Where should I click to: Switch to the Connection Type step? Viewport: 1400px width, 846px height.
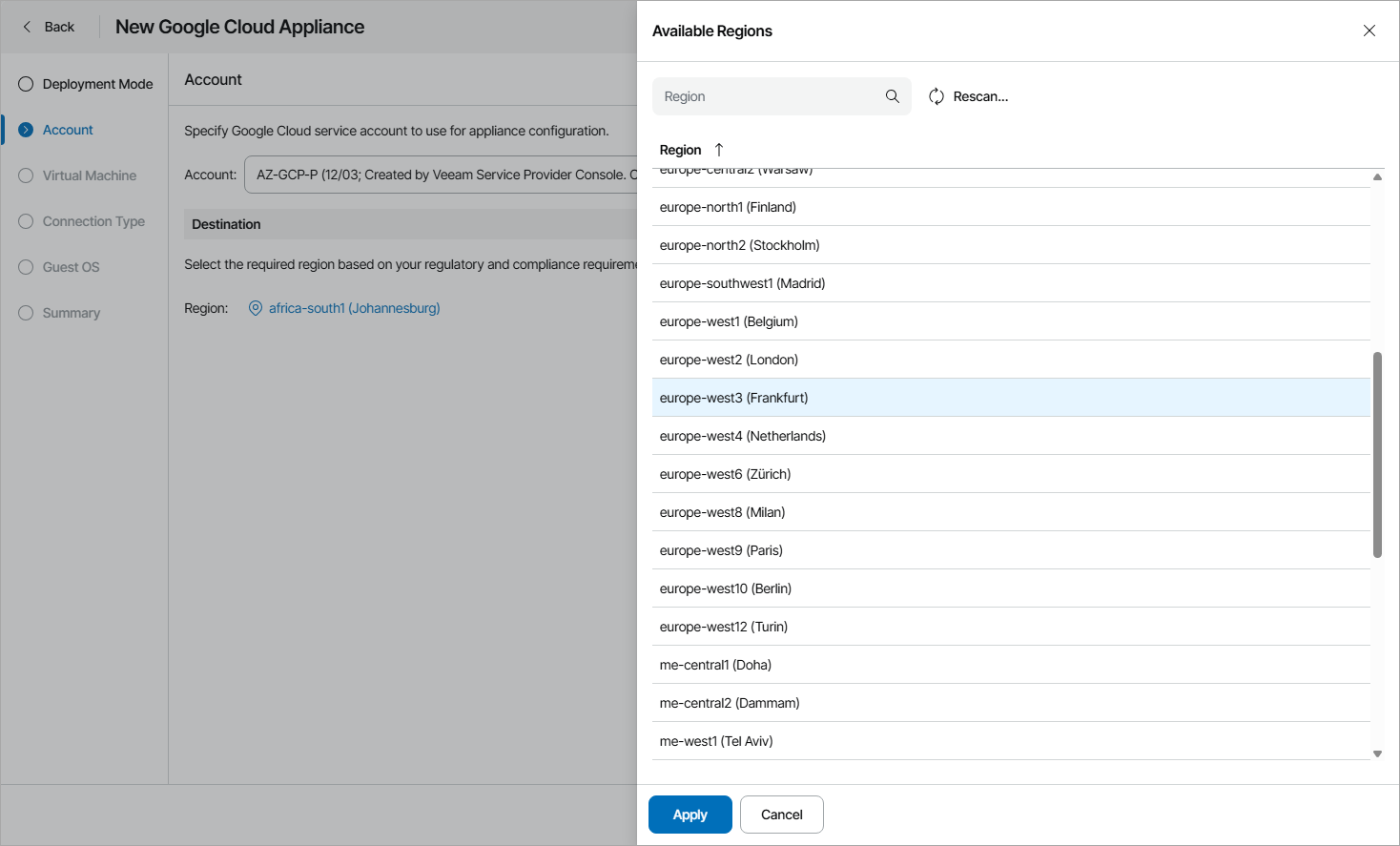pyautogui.click(x=25, y=220)
